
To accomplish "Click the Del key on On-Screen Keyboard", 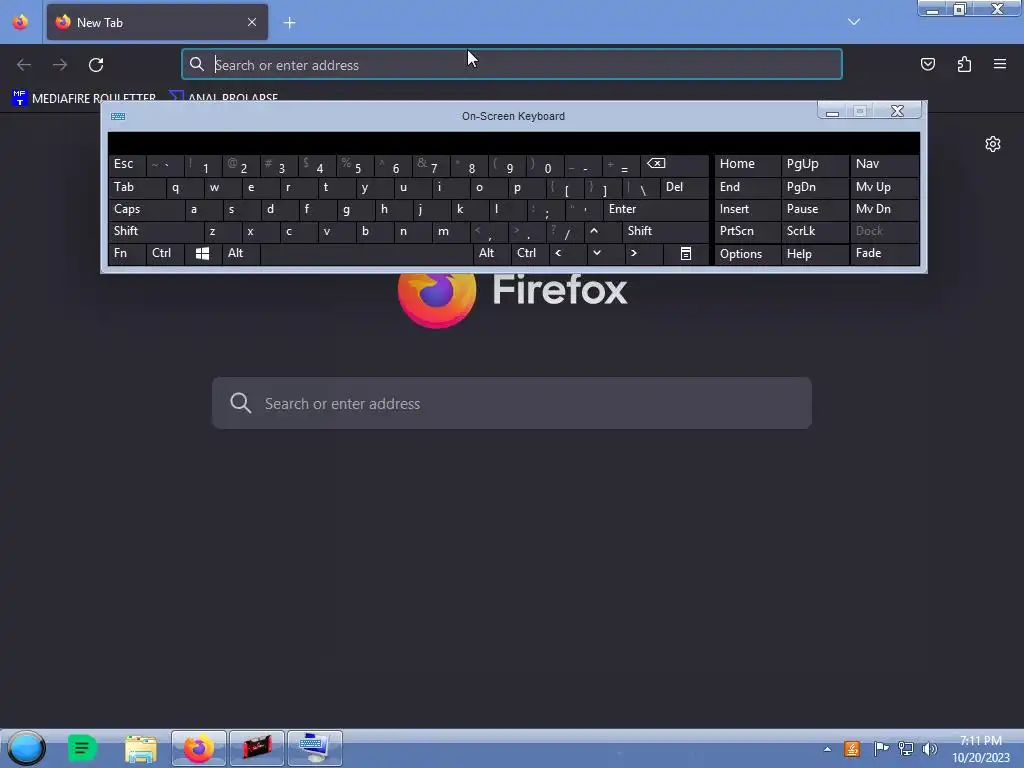I will 684,187.
